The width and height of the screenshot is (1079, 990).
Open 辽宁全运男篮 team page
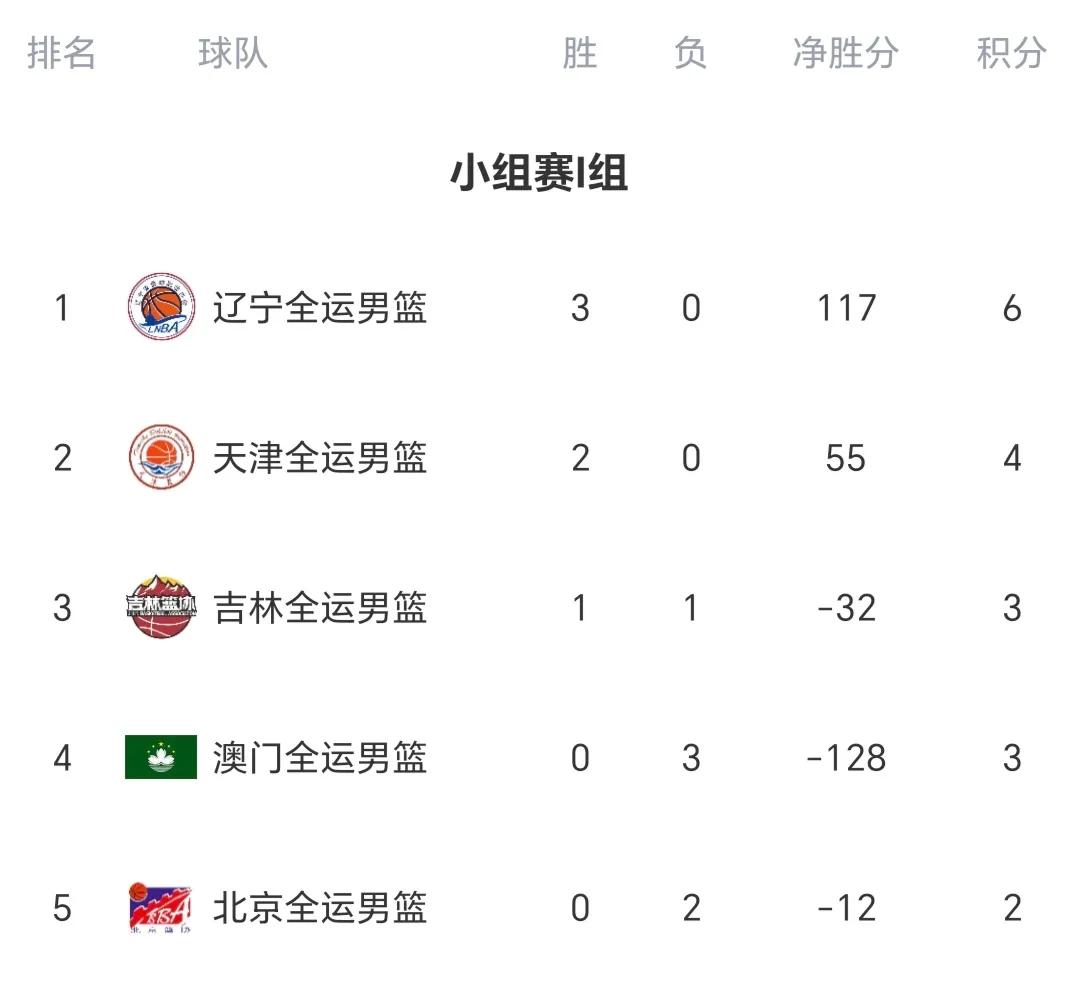point(320,307)
